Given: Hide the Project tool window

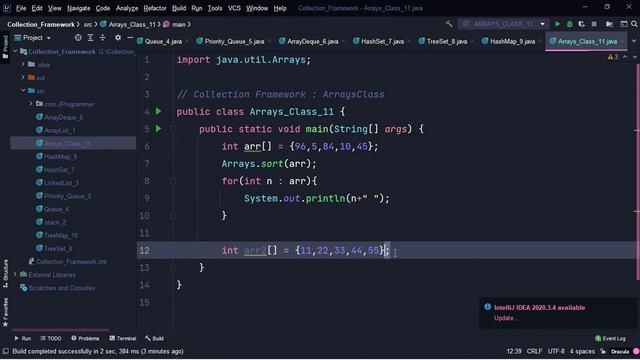Looking at the screenshot, I should coord(130,38).
